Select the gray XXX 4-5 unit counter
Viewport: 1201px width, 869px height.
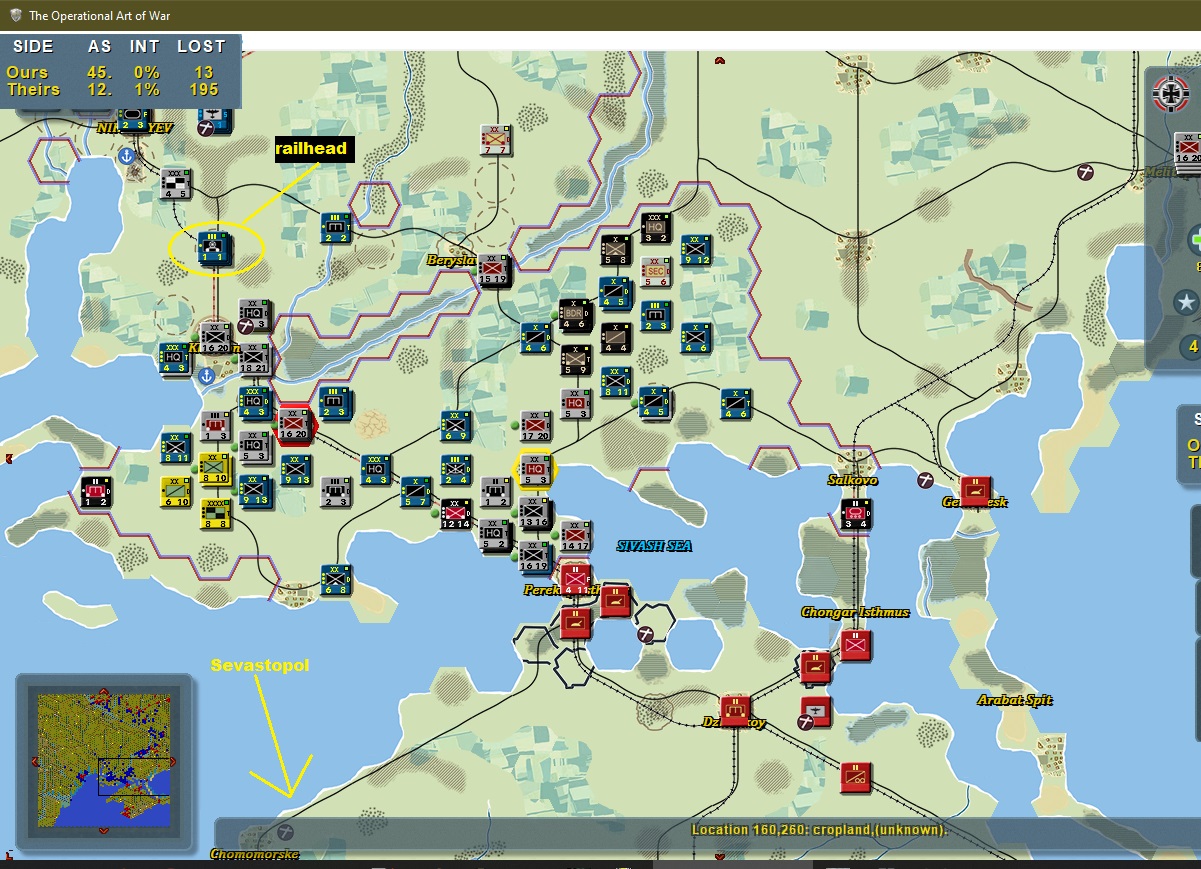click(176, 183)
